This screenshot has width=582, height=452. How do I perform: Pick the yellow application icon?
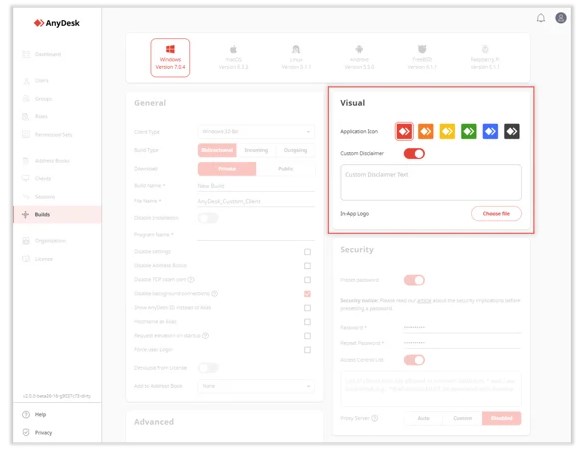pyautogui.click(x=447, y=131)
